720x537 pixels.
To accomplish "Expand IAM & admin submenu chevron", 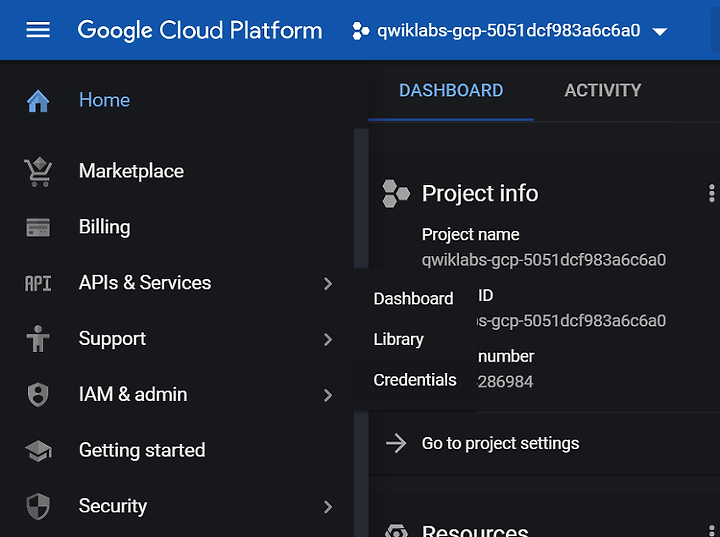I will [327, 396].
